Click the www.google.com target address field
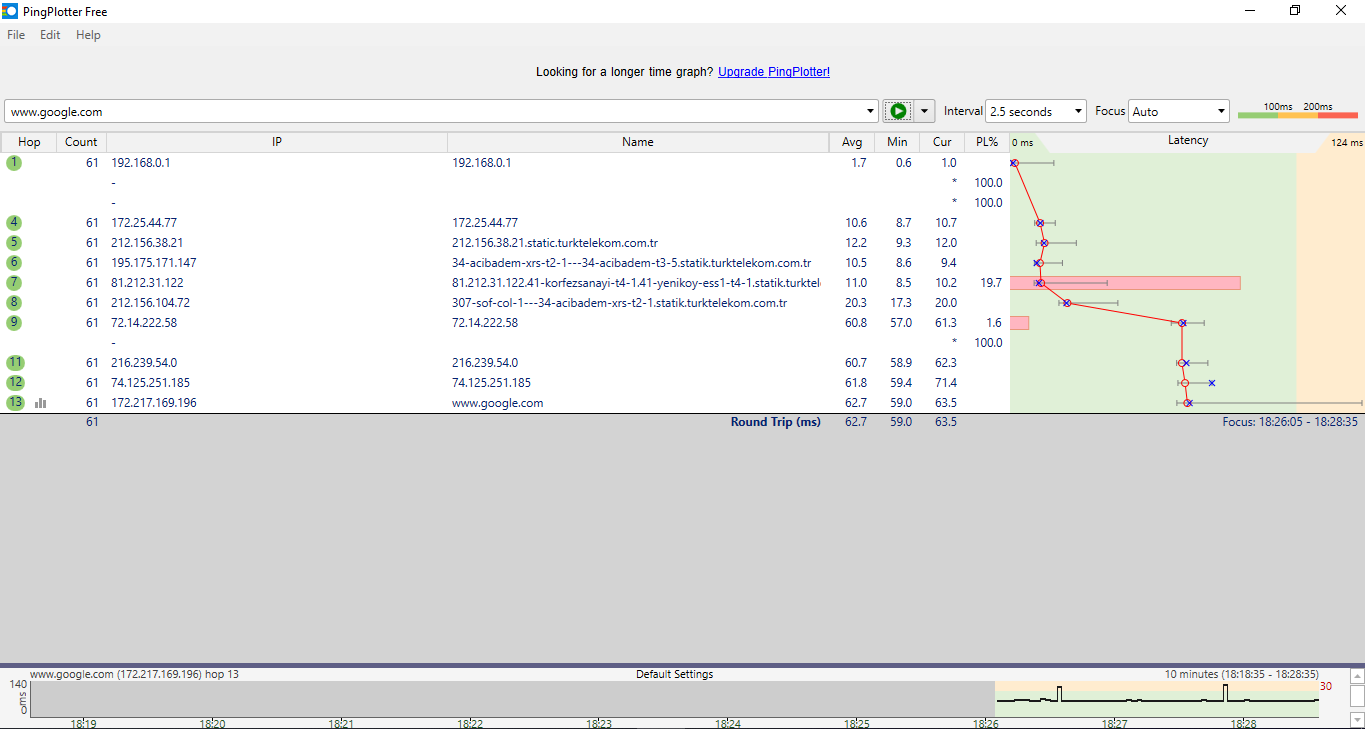Image resolution: width=1365 pixels, height=729 pixels. pyautogui.click(x=434, y=111)
